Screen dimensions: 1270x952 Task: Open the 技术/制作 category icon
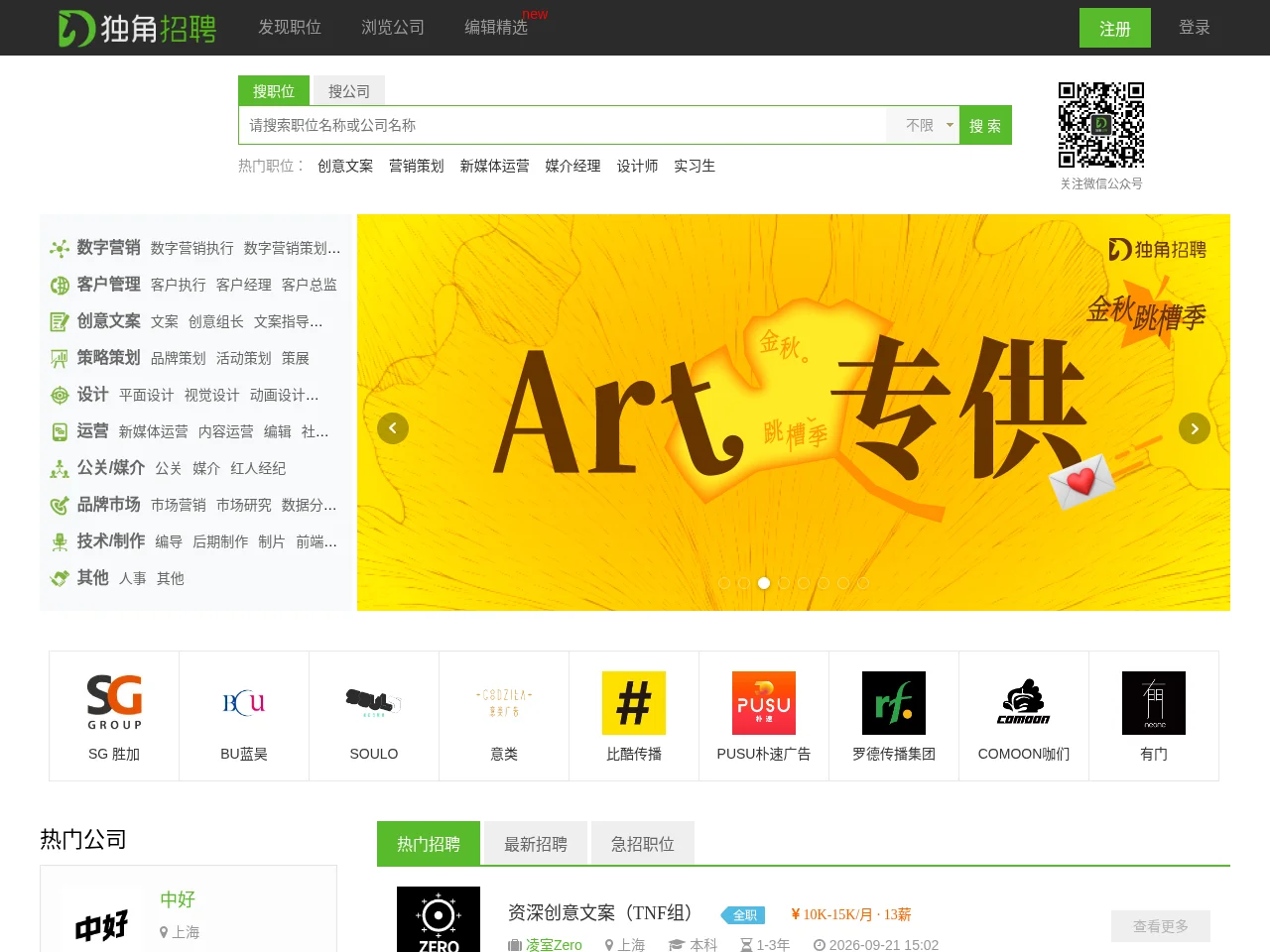(60, 541)
